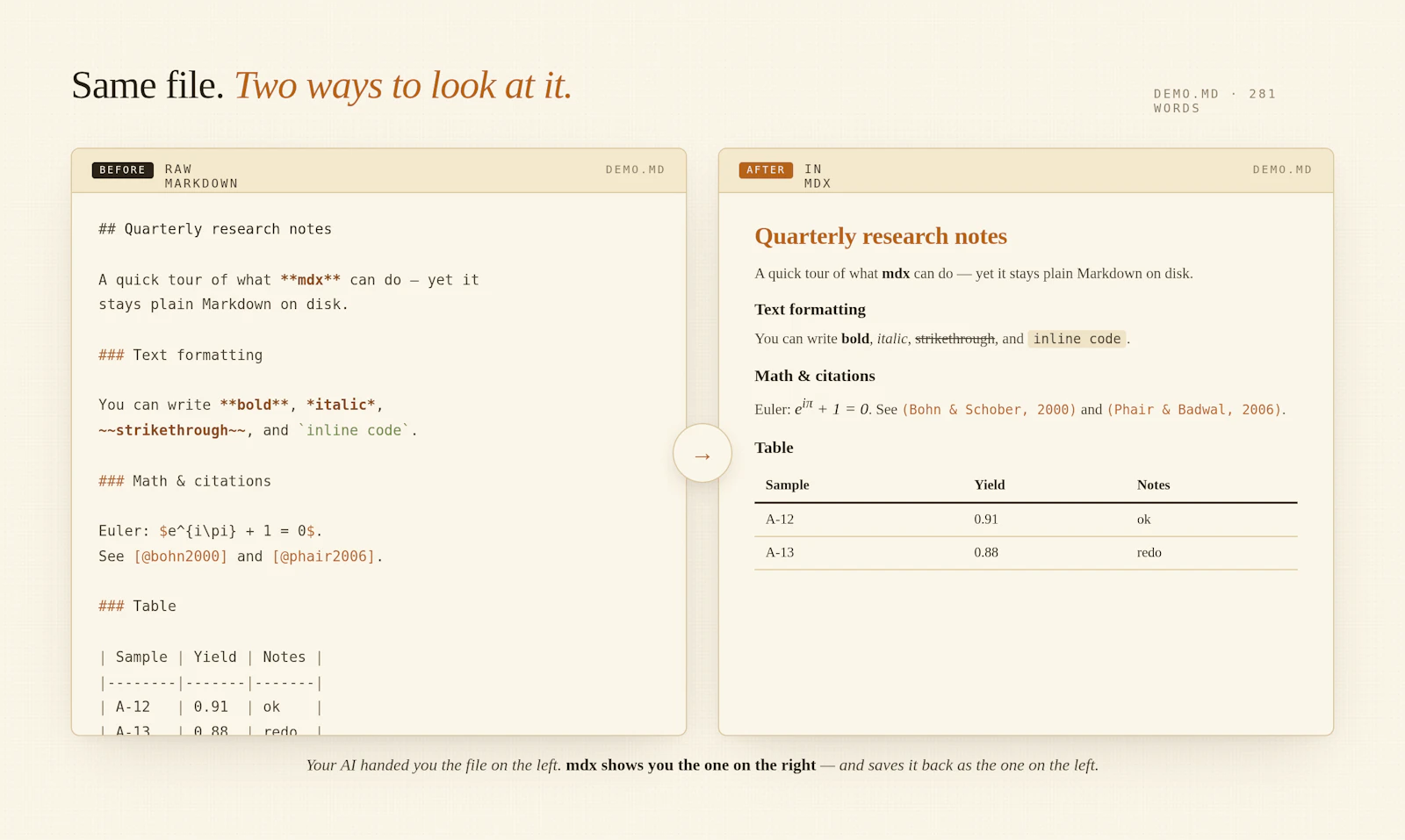Viewport: 1405px width, 840px height.
Task: Click the A-13 cell in the rendered table
Action: 780,553
